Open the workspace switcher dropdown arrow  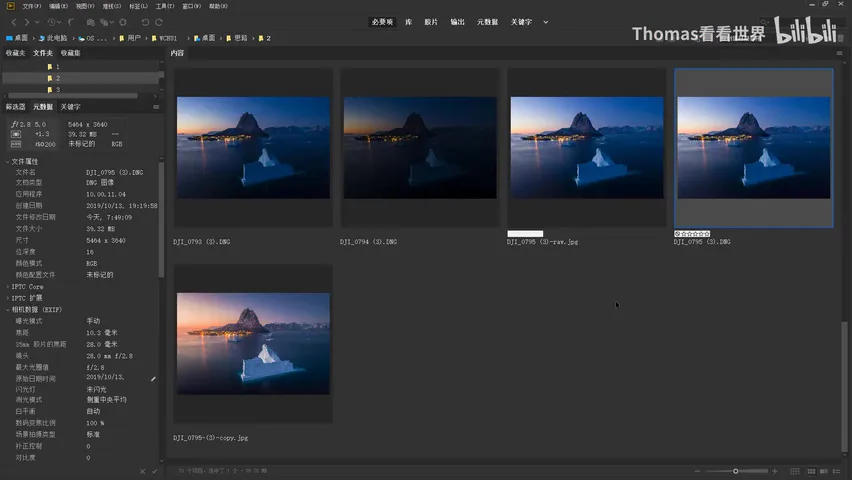[x=546, y=22]
